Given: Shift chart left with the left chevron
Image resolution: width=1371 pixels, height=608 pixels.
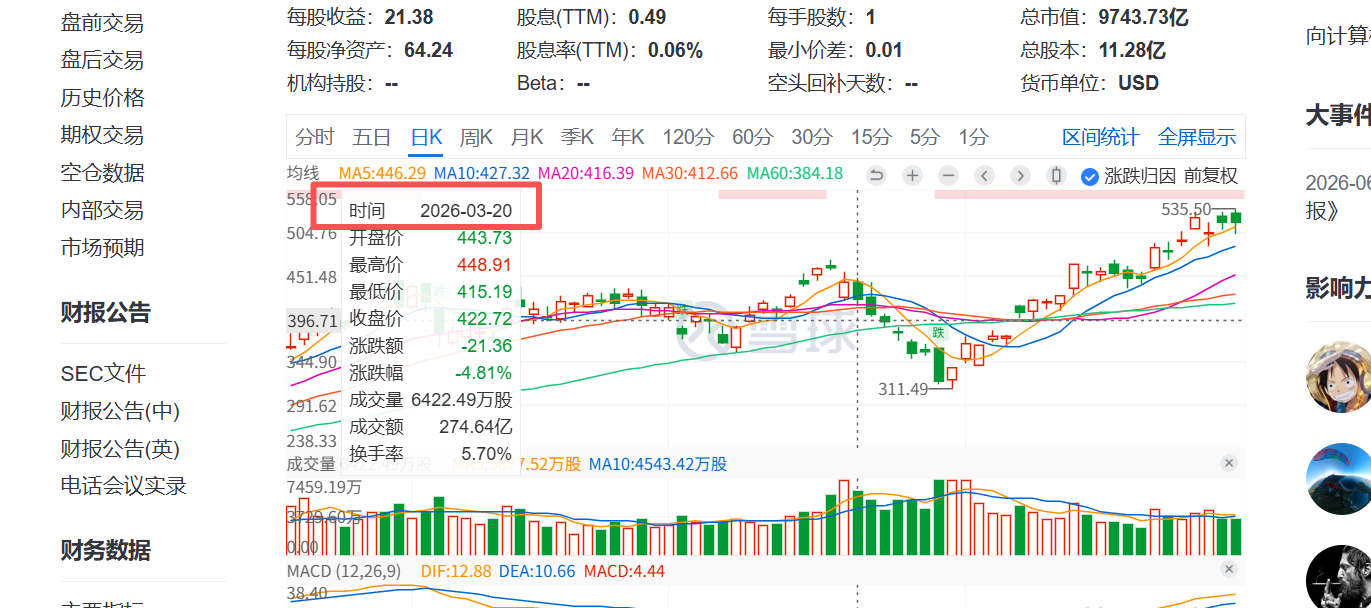Looking at the screenshot, I should pos(984,176).
